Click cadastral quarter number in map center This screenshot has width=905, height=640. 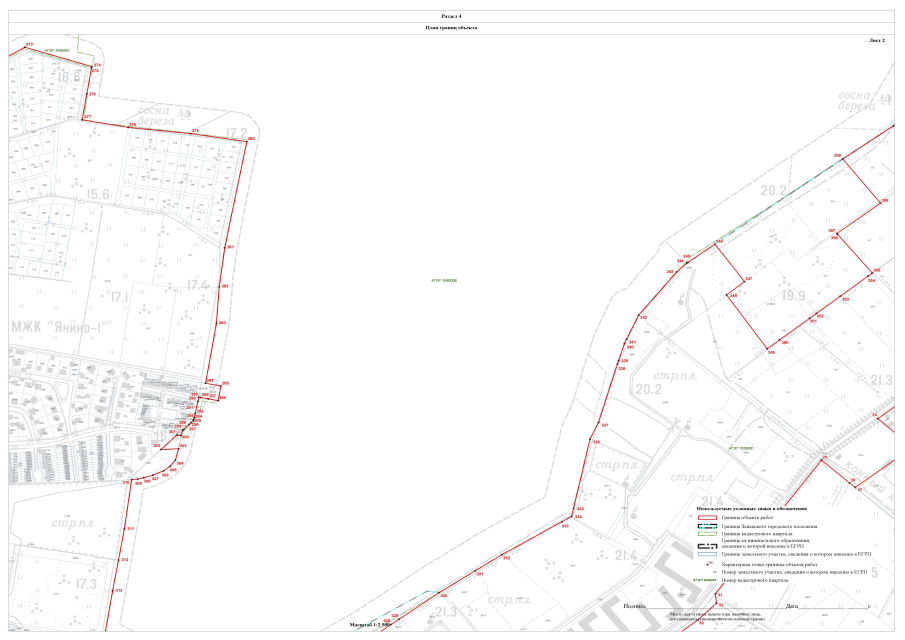[x=443, y=281]
